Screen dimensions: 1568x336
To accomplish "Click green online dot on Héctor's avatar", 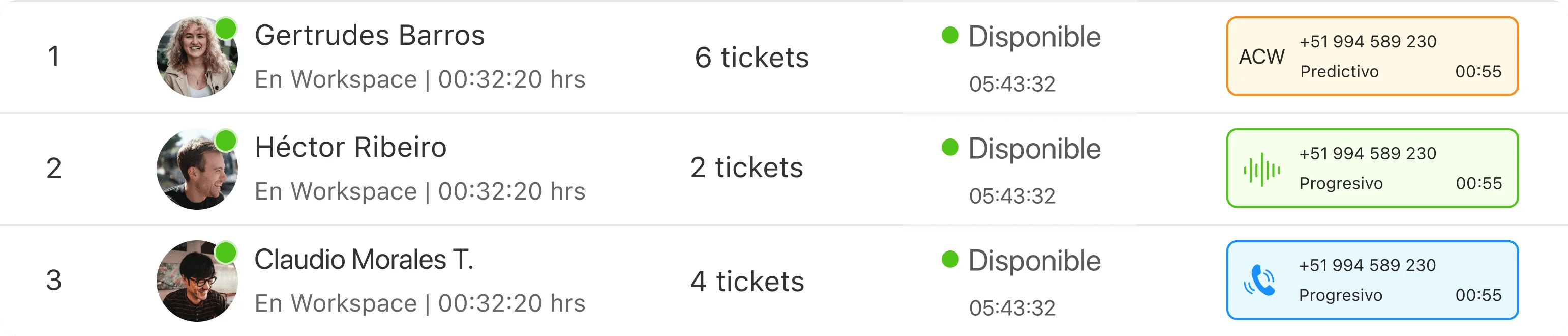I will [x=226, y=140].
